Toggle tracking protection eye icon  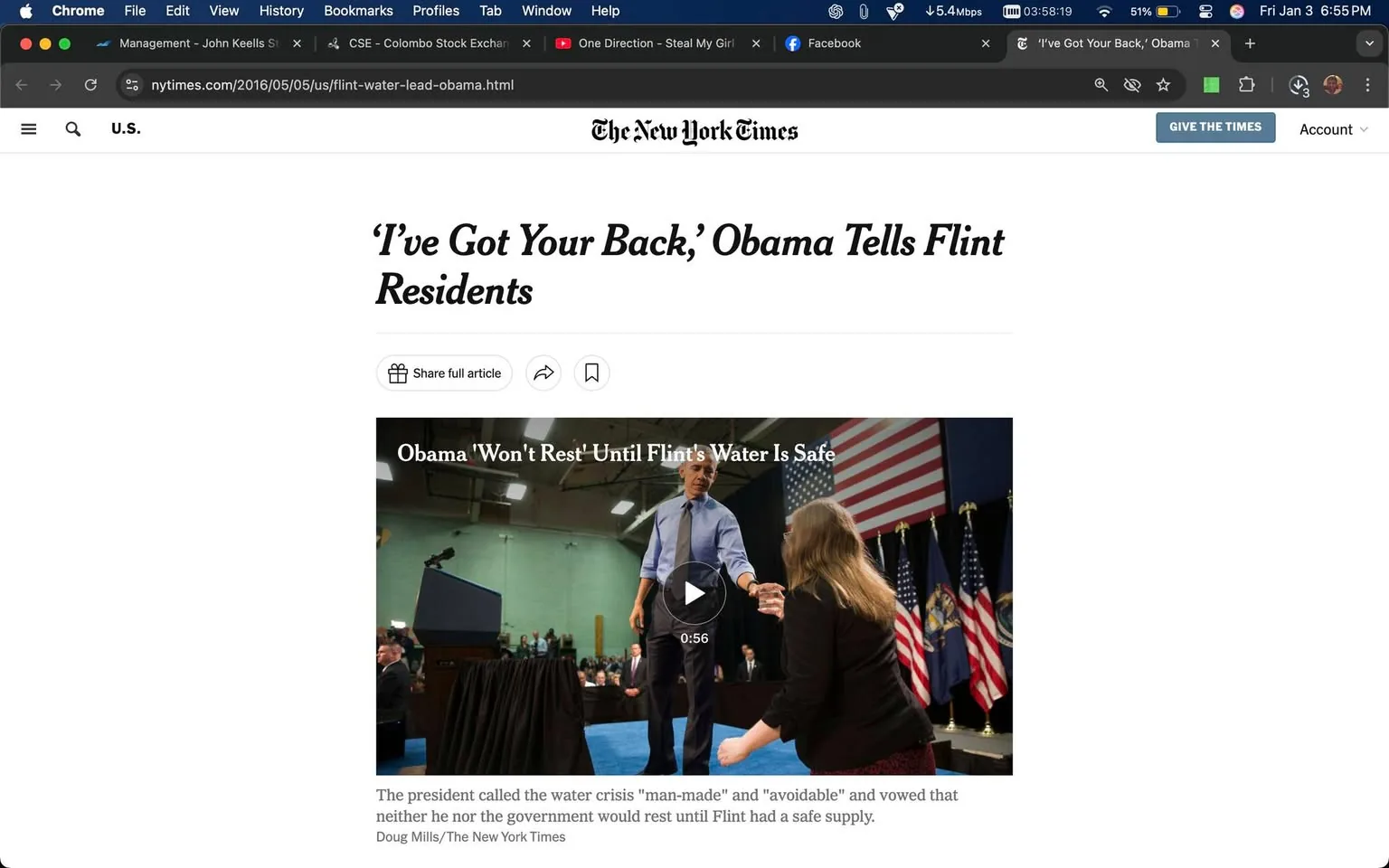[x=1132, y=85]
